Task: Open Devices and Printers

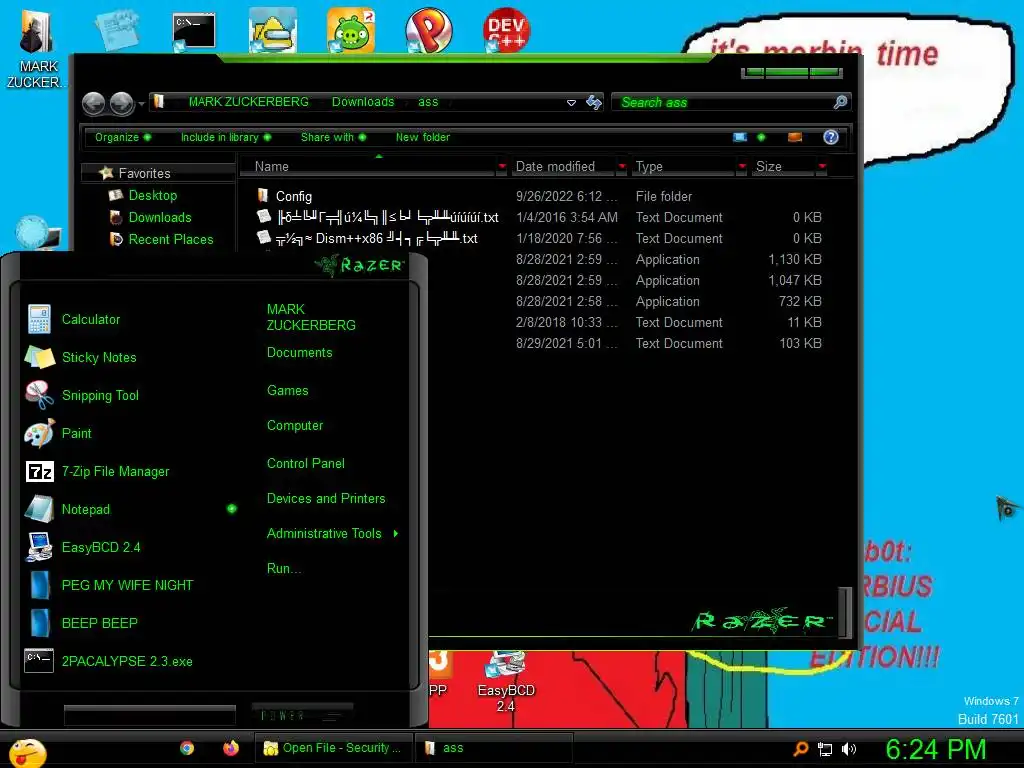Action: coord(326,498)
